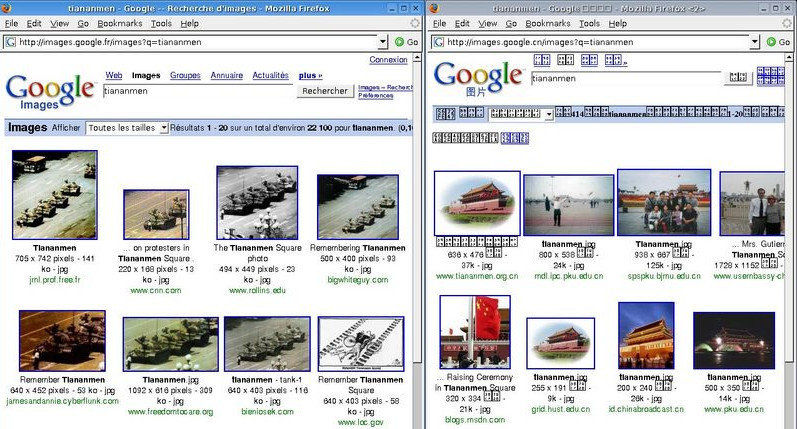Viewport: 797px width, 429px height.
Task: Click the Google favicon in right window URL bar
Action: (x=439, y=42)
